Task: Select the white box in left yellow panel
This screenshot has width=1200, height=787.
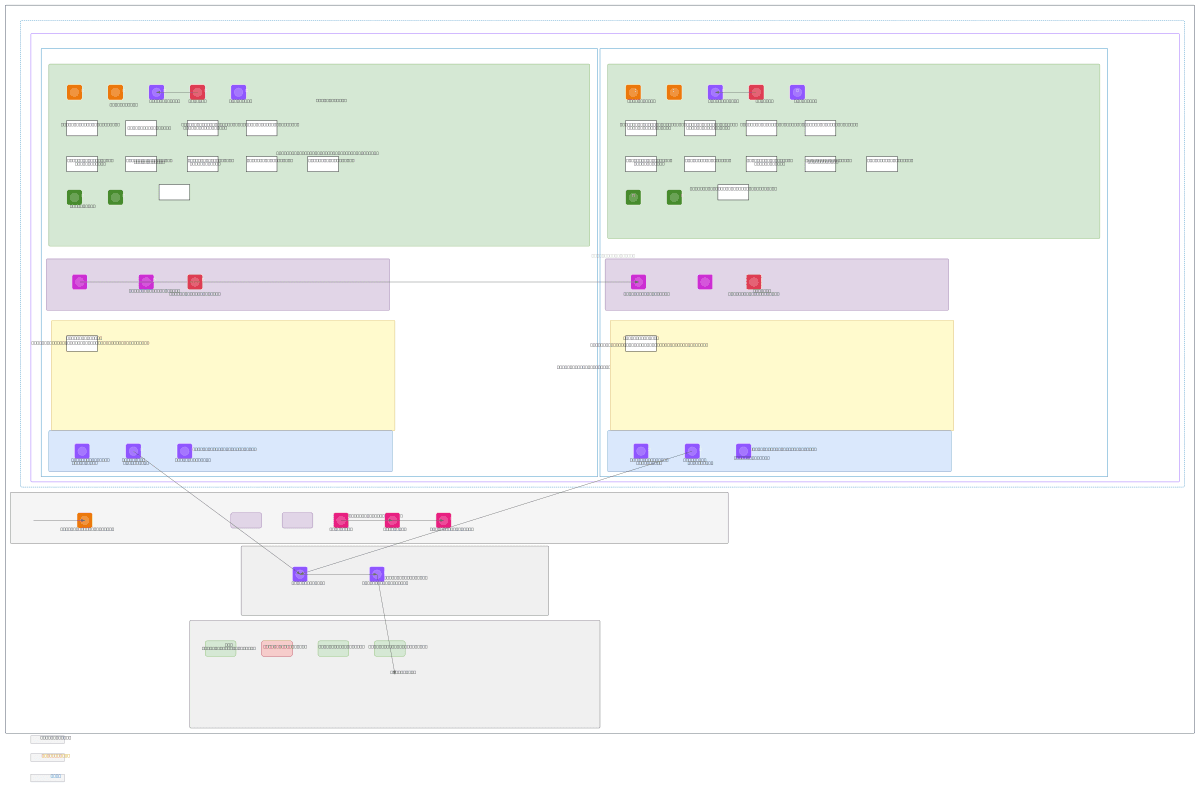Action: click(82, 343)
